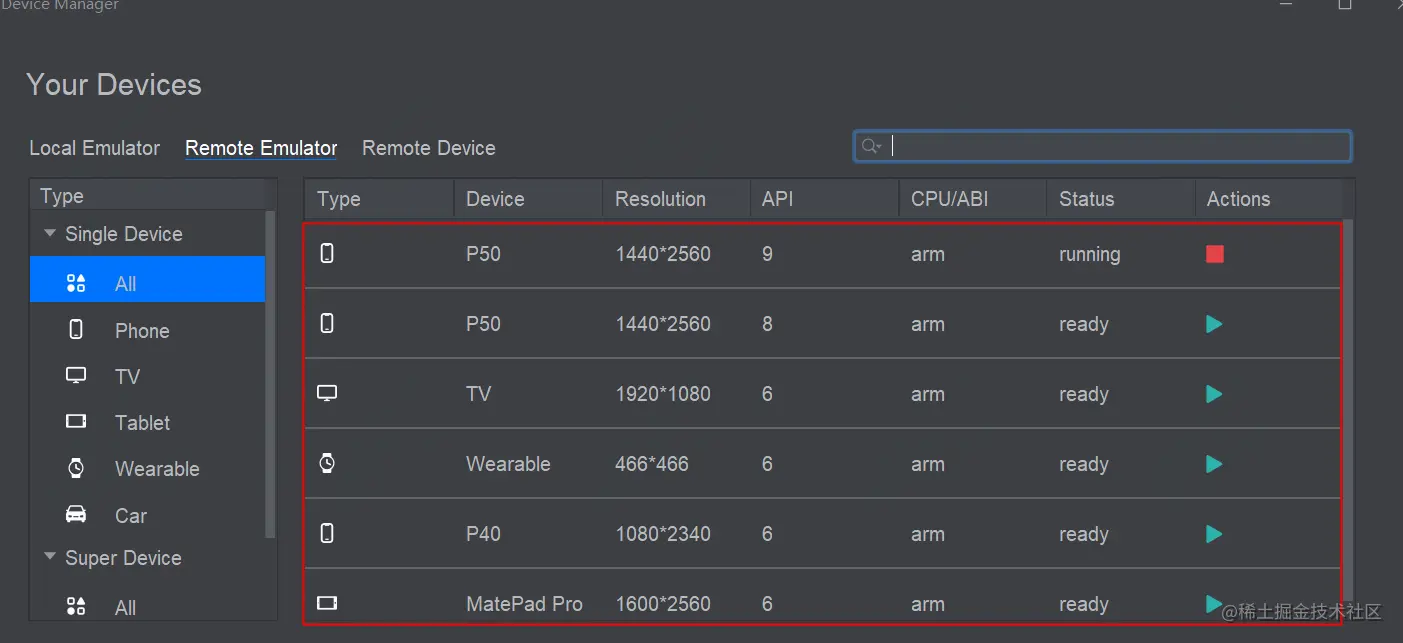Sort by the Type table column header
This screenshot has width=1403, height=643.
click(x=379, y=199)
